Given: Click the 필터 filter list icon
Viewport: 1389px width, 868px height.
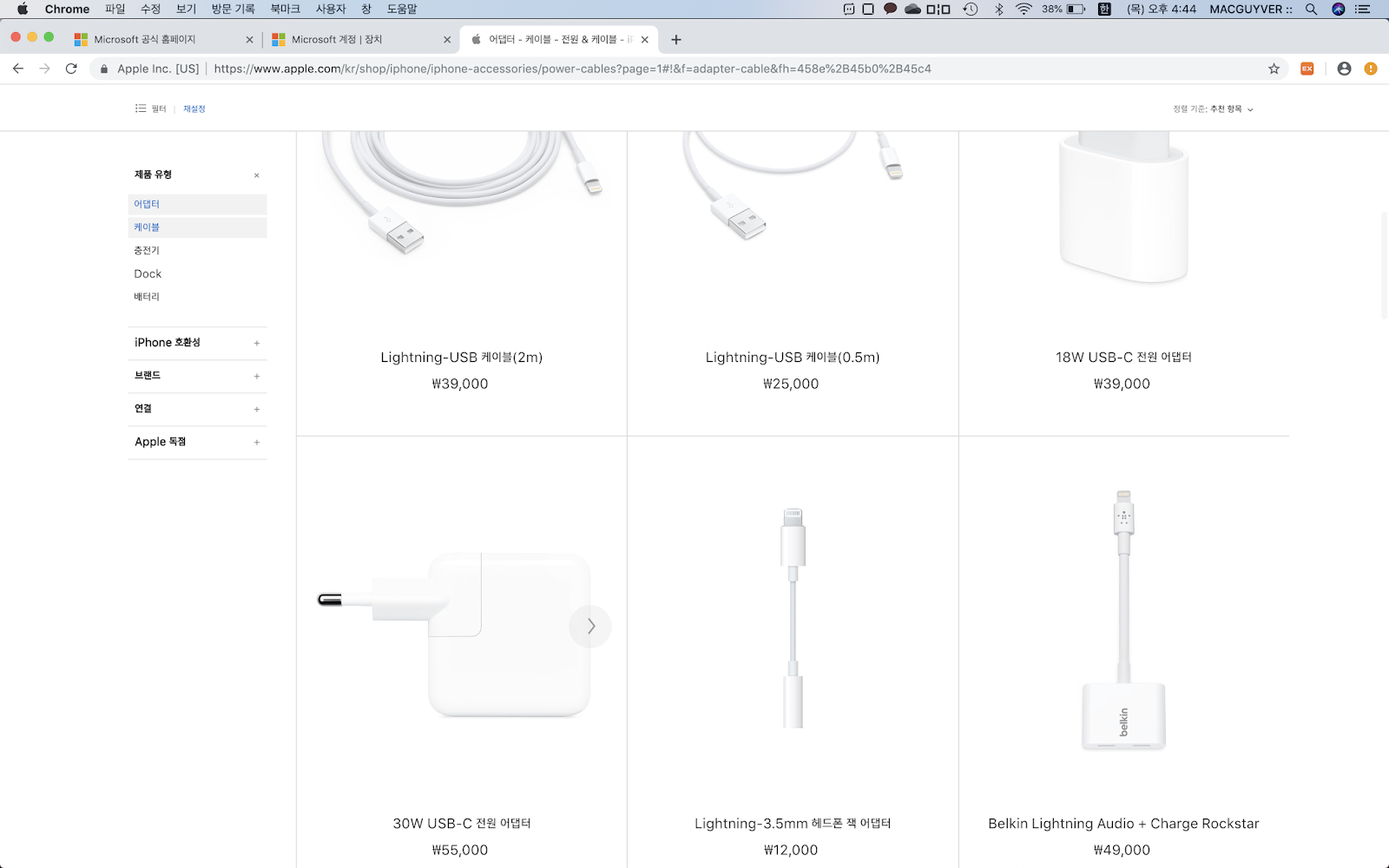Looking at the screenshot, I should pyautogui.click(x=141, y=108).
